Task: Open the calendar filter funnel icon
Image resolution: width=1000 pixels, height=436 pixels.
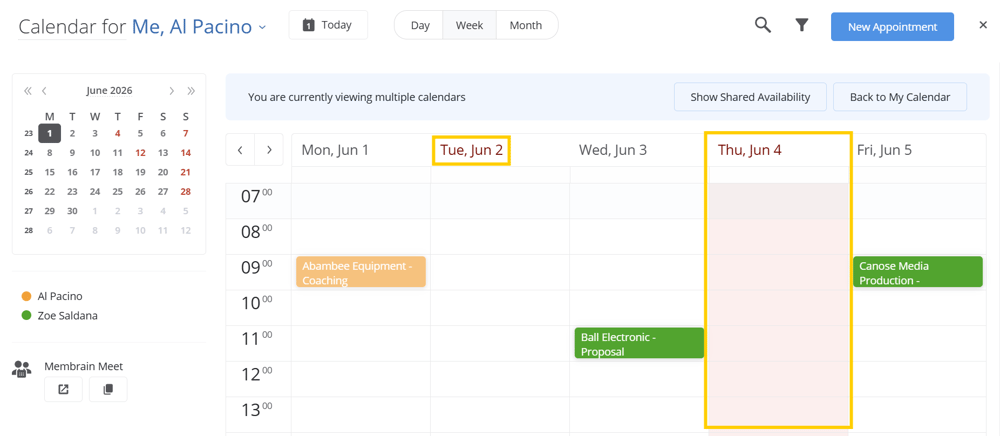Action: tap(802, 25)
